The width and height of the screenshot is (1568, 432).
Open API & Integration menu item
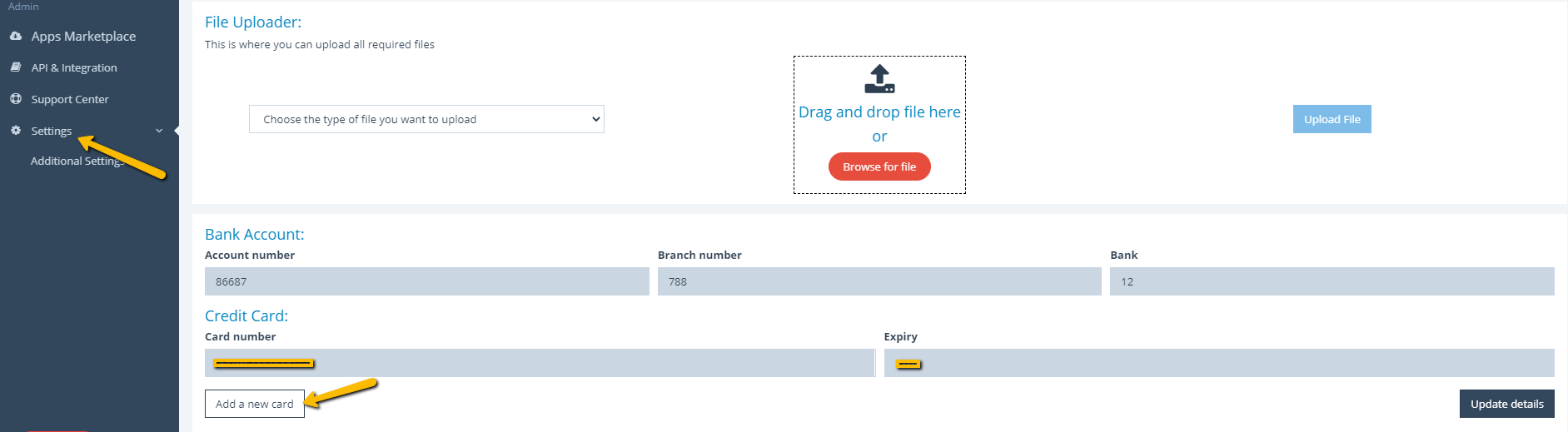[74, 68]
